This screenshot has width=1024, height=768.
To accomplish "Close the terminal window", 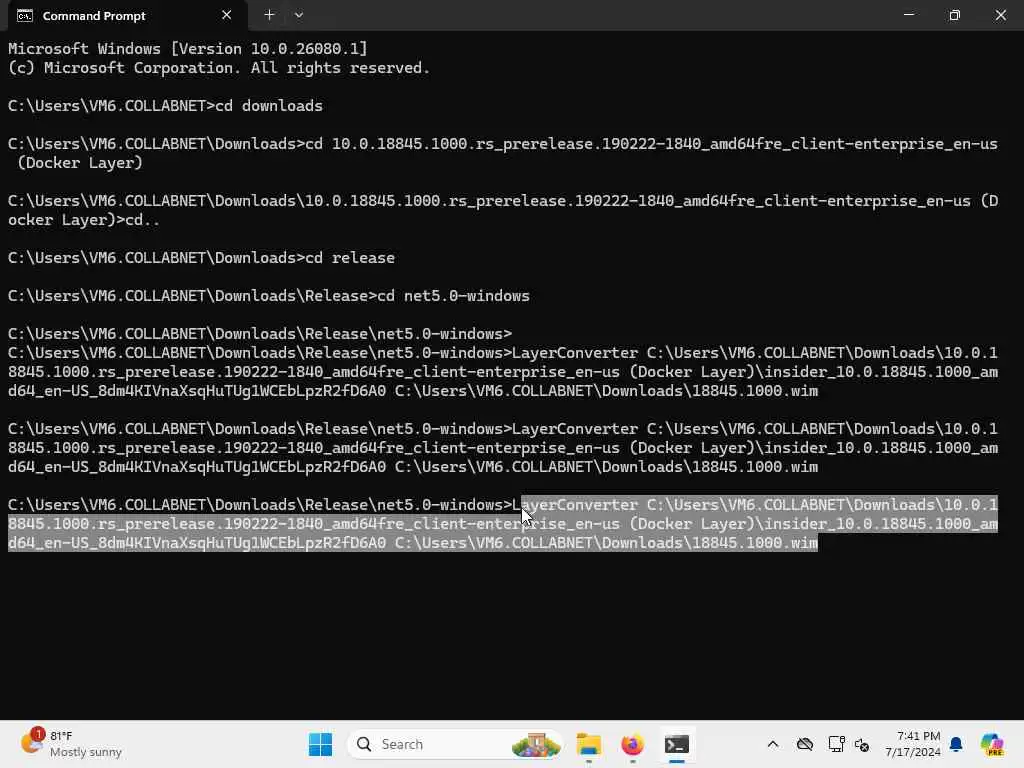I will [1000, 15].
